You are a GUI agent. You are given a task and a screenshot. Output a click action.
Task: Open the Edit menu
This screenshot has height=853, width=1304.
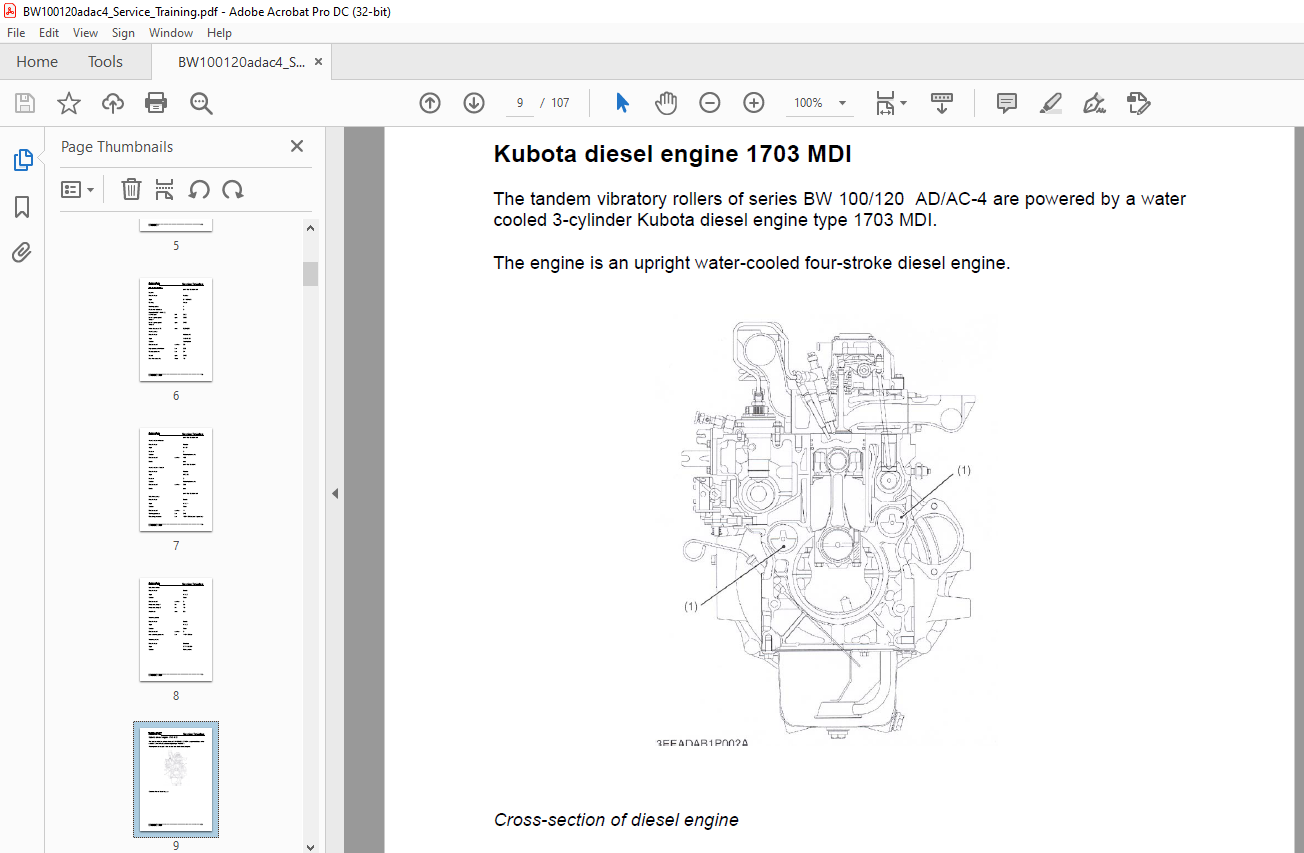pos(49,33)
